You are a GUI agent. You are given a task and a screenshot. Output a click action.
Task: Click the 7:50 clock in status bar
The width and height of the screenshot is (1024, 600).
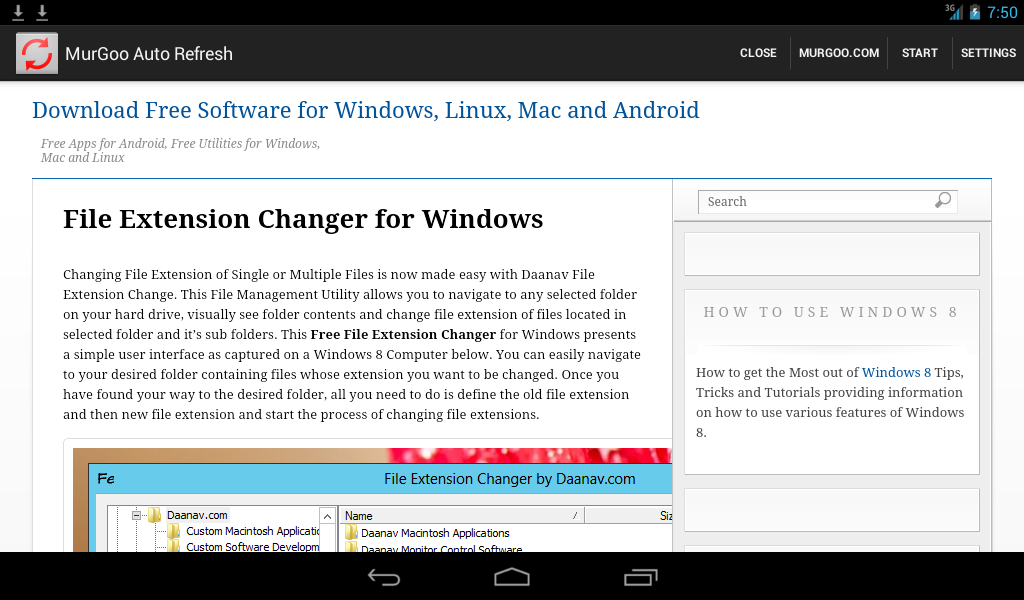1002,12
